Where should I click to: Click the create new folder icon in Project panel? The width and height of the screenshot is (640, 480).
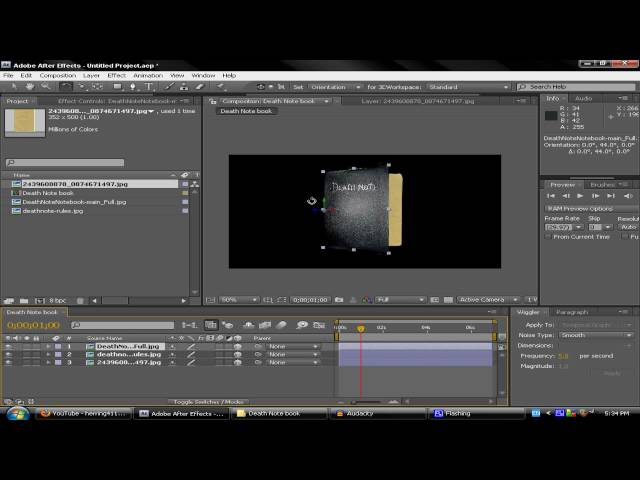click(24, 301)
